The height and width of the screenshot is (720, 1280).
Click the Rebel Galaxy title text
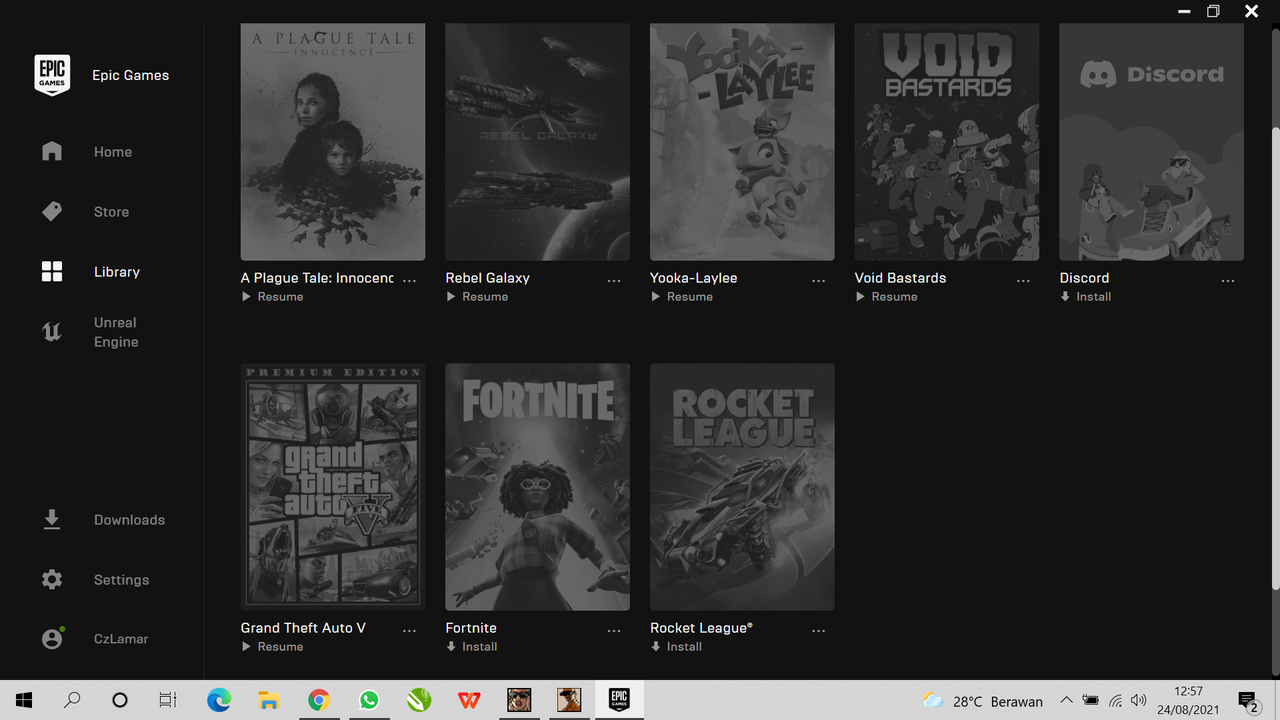coord(488,278)
